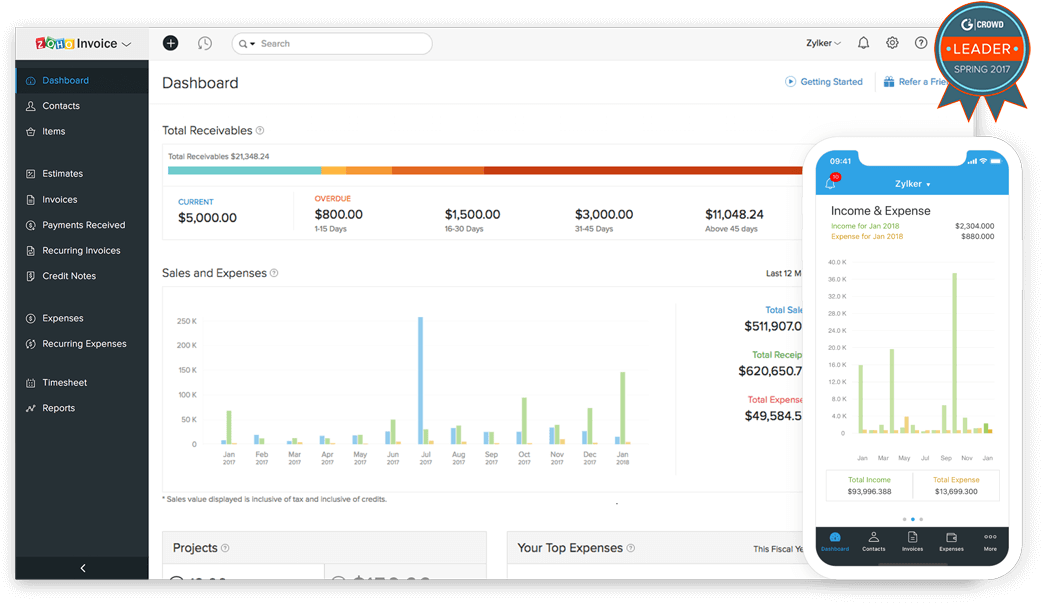
Task: Click the Refer a Friend link
Action: [x=914, y=82]
